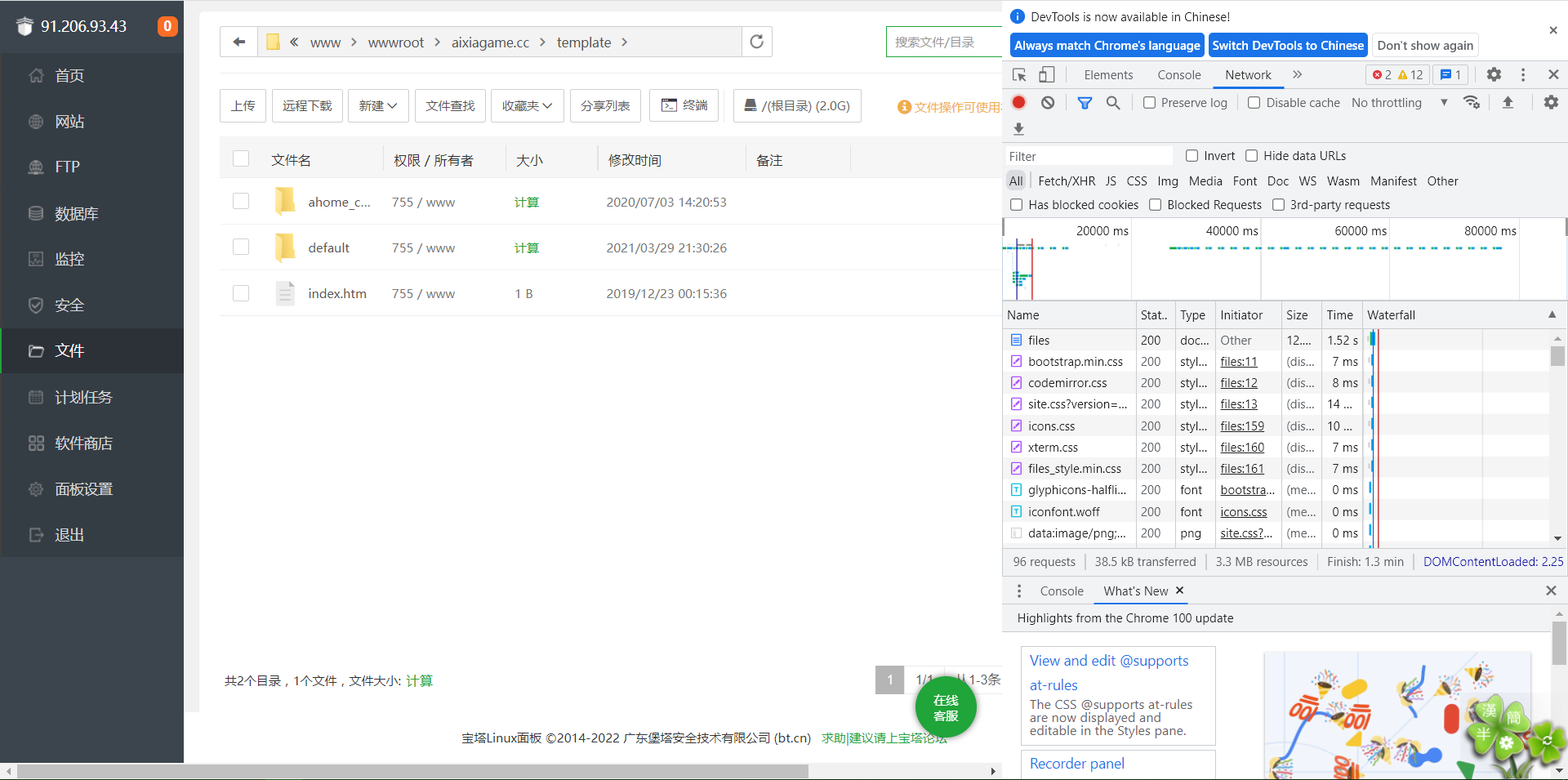Click the 搜索文件/目录 search field
Viewport: 1568px width, 780px height.
[944, 42]
